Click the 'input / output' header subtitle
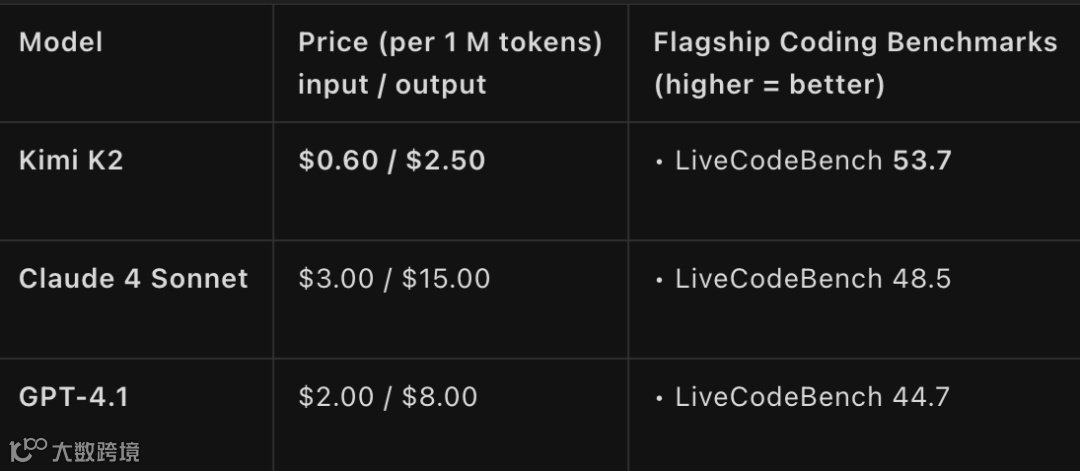 [x=393, y=85]
